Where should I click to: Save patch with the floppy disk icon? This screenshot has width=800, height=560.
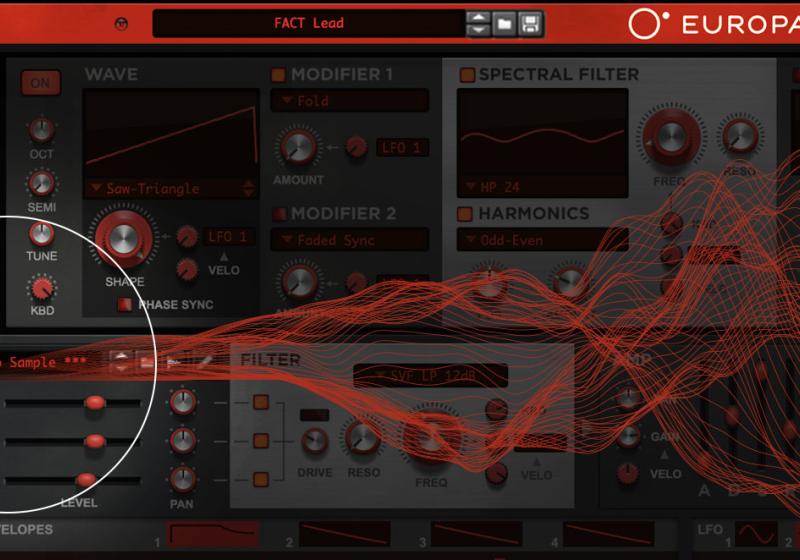click(530, 24)
